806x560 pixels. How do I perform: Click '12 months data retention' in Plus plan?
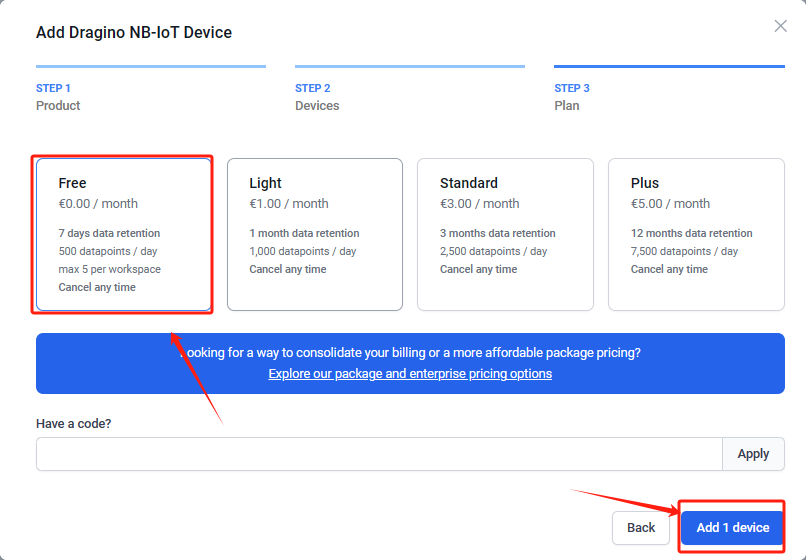pyautogui.click(x=691, y=233)
